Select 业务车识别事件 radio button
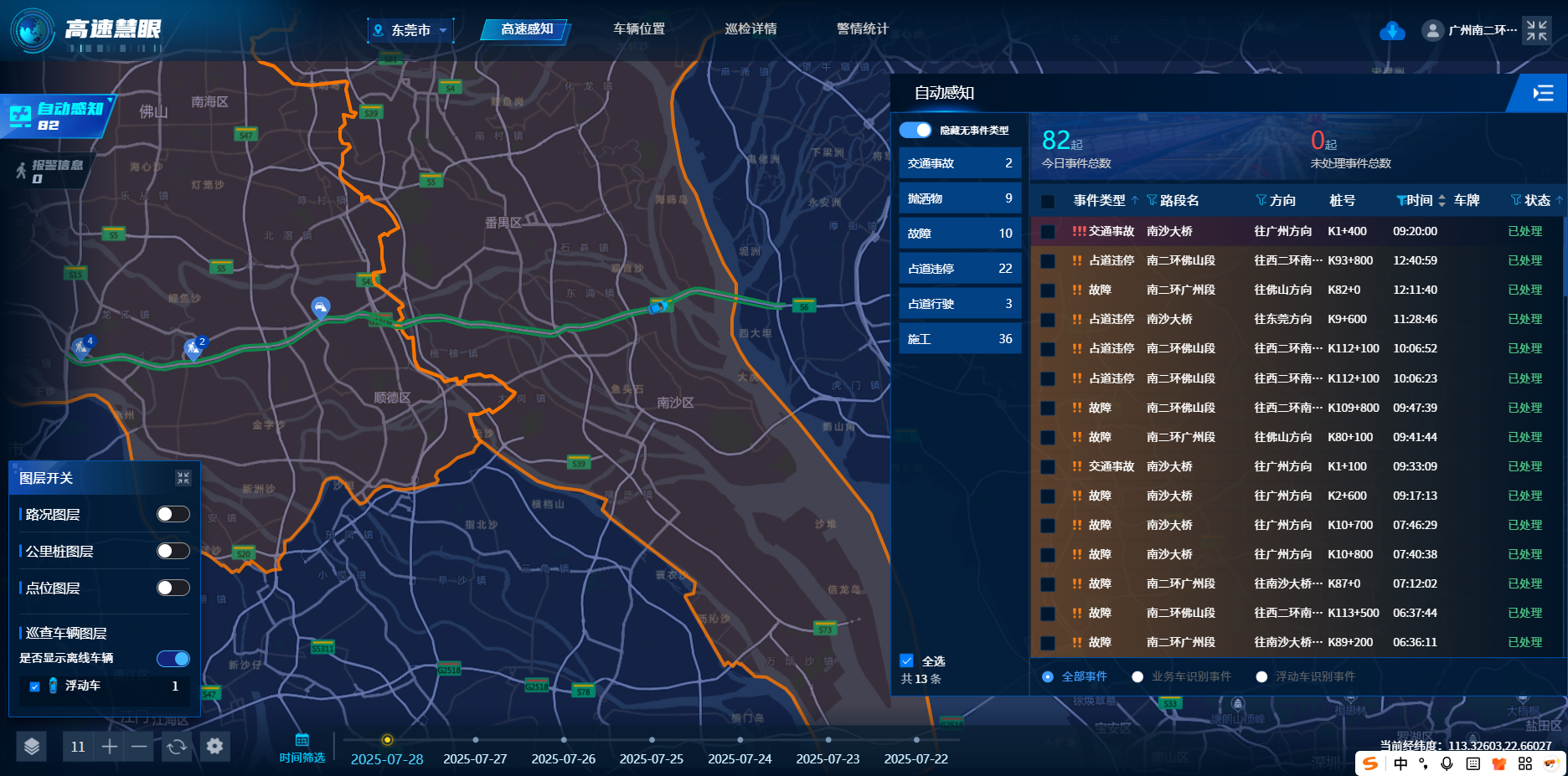Image resolution: width=1568 pixels, height=776 pixels. [1137, 676]
